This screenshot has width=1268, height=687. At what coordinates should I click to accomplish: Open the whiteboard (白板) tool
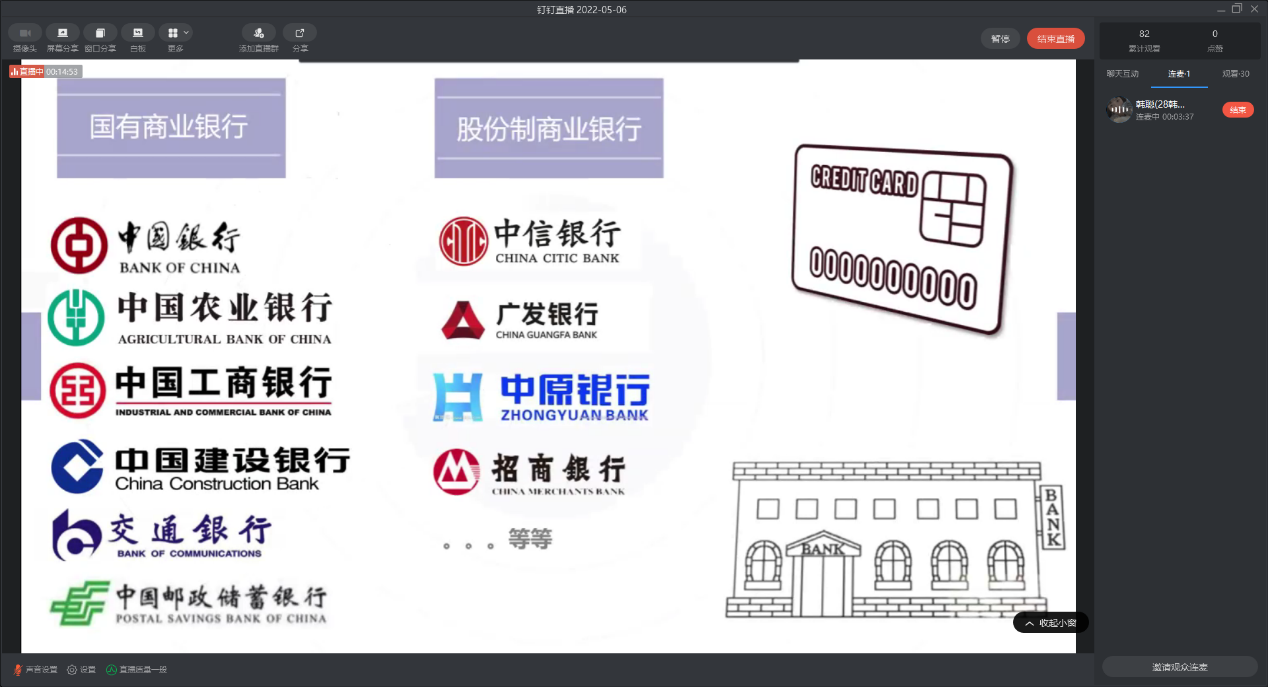click(138, 33)
